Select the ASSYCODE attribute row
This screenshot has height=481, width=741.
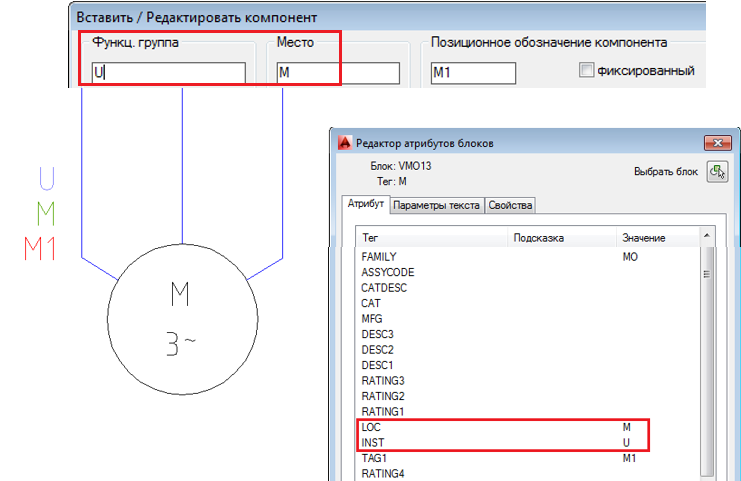pyautogui.click(x=527, y=272)
